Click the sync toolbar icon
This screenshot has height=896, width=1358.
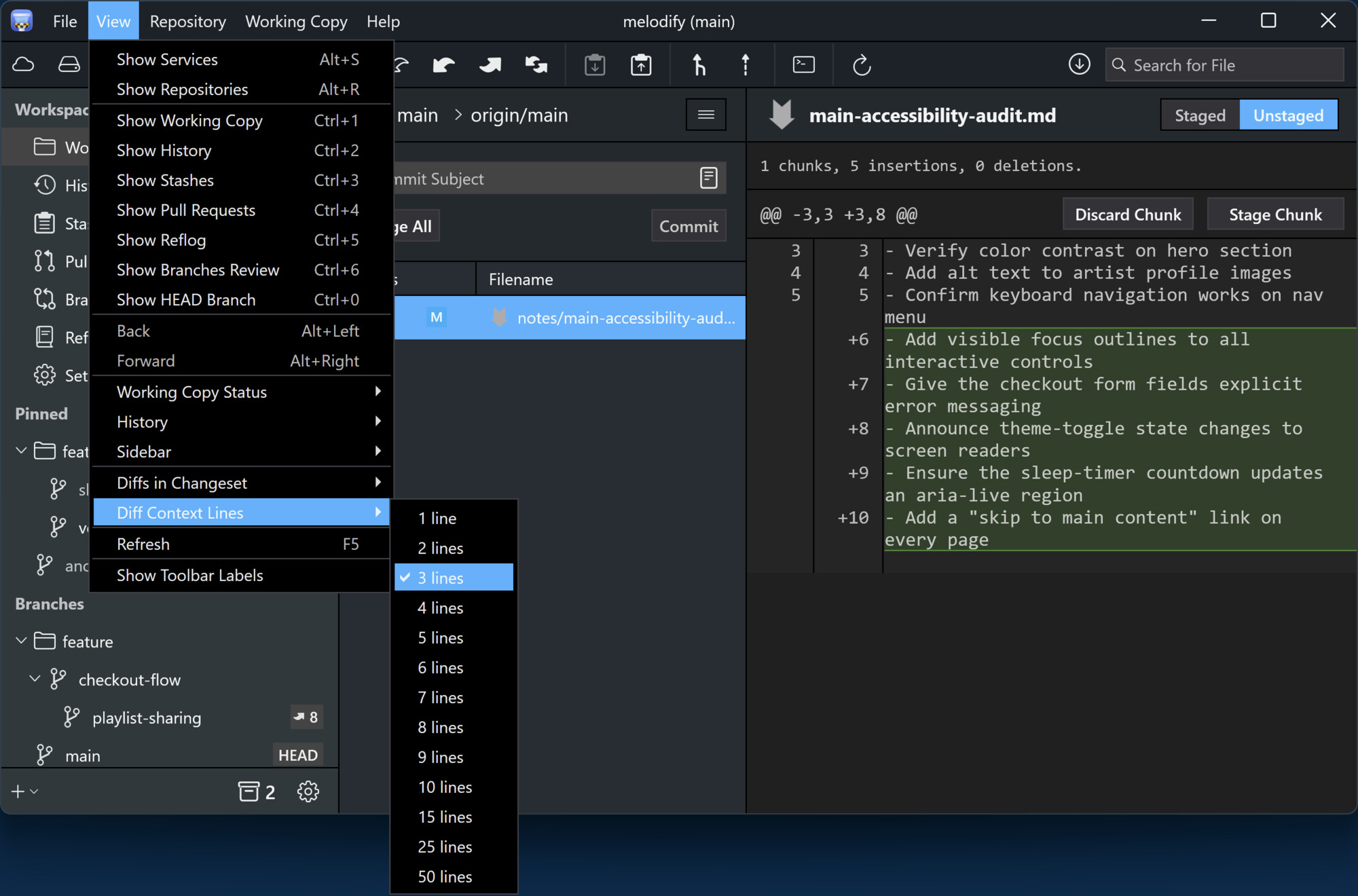tap(536, 65)
